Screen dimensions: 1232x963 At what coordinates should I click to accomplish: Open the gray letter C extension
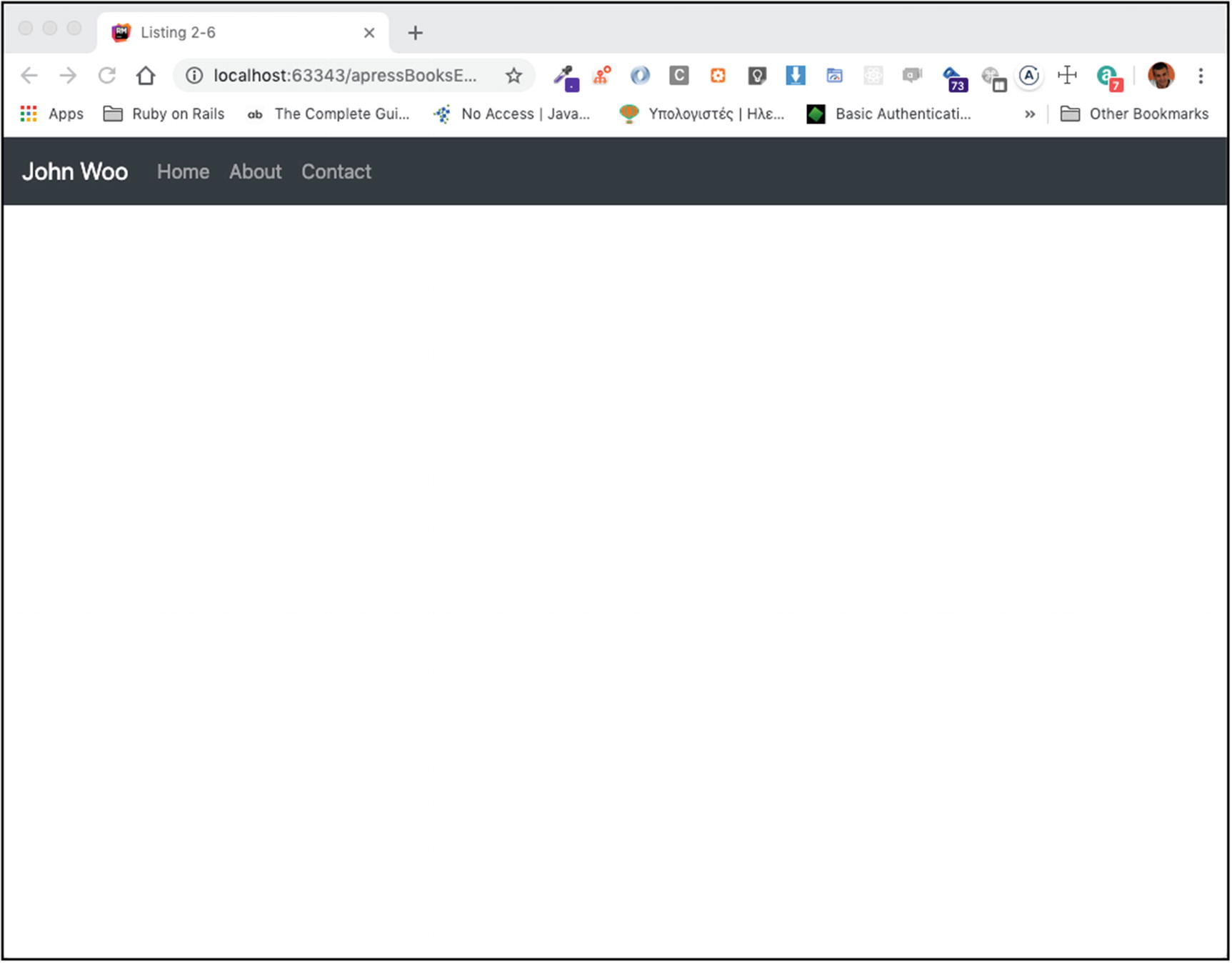[x=678, y=76]
